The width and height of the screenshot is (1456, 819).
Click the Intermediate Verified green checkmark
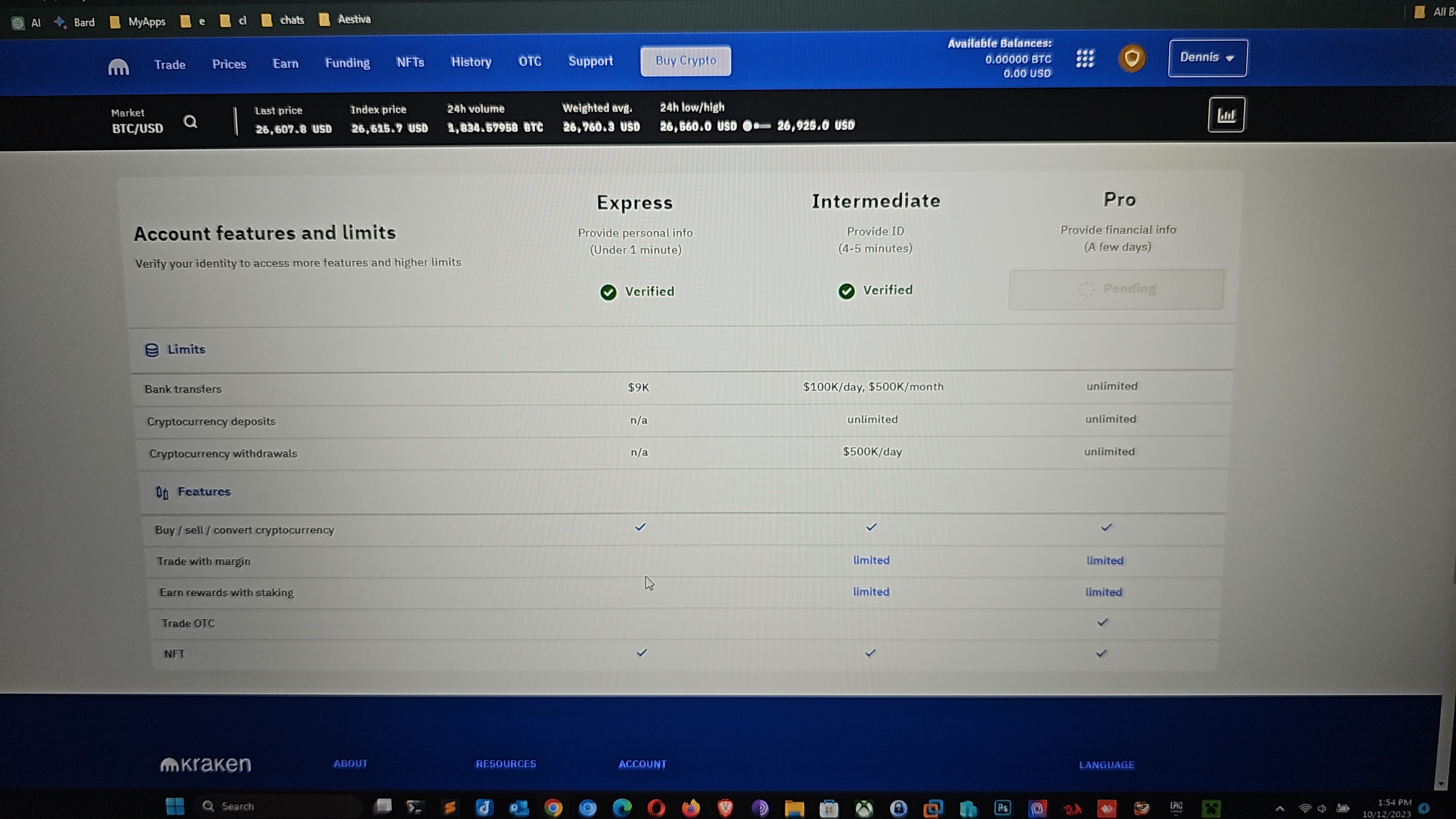coord(846,291)
